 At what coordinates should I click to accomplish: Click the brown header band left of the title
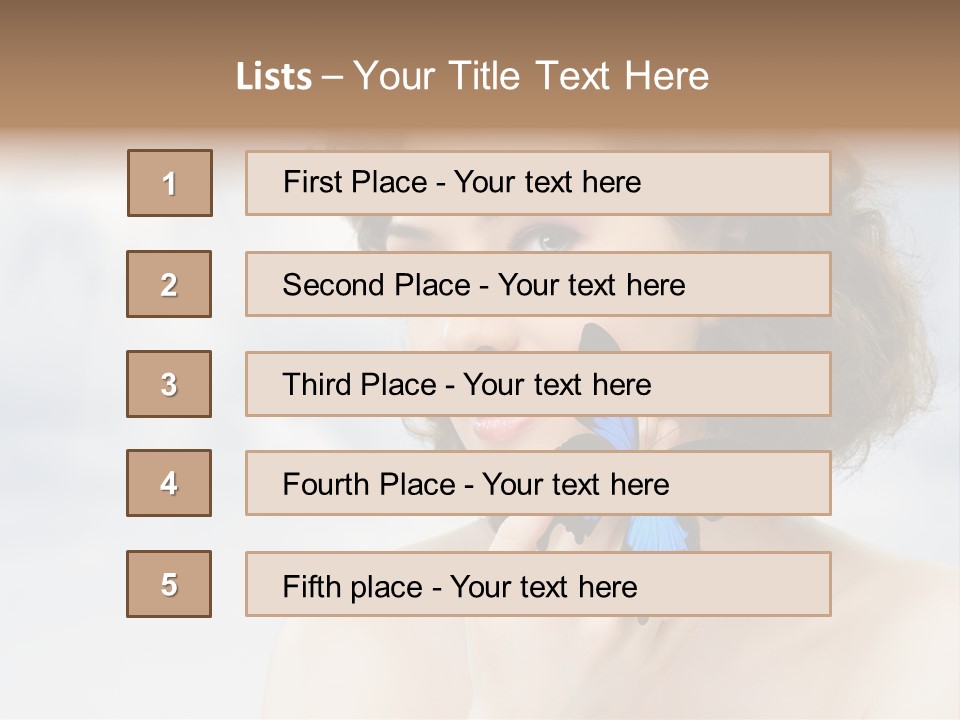110,77
